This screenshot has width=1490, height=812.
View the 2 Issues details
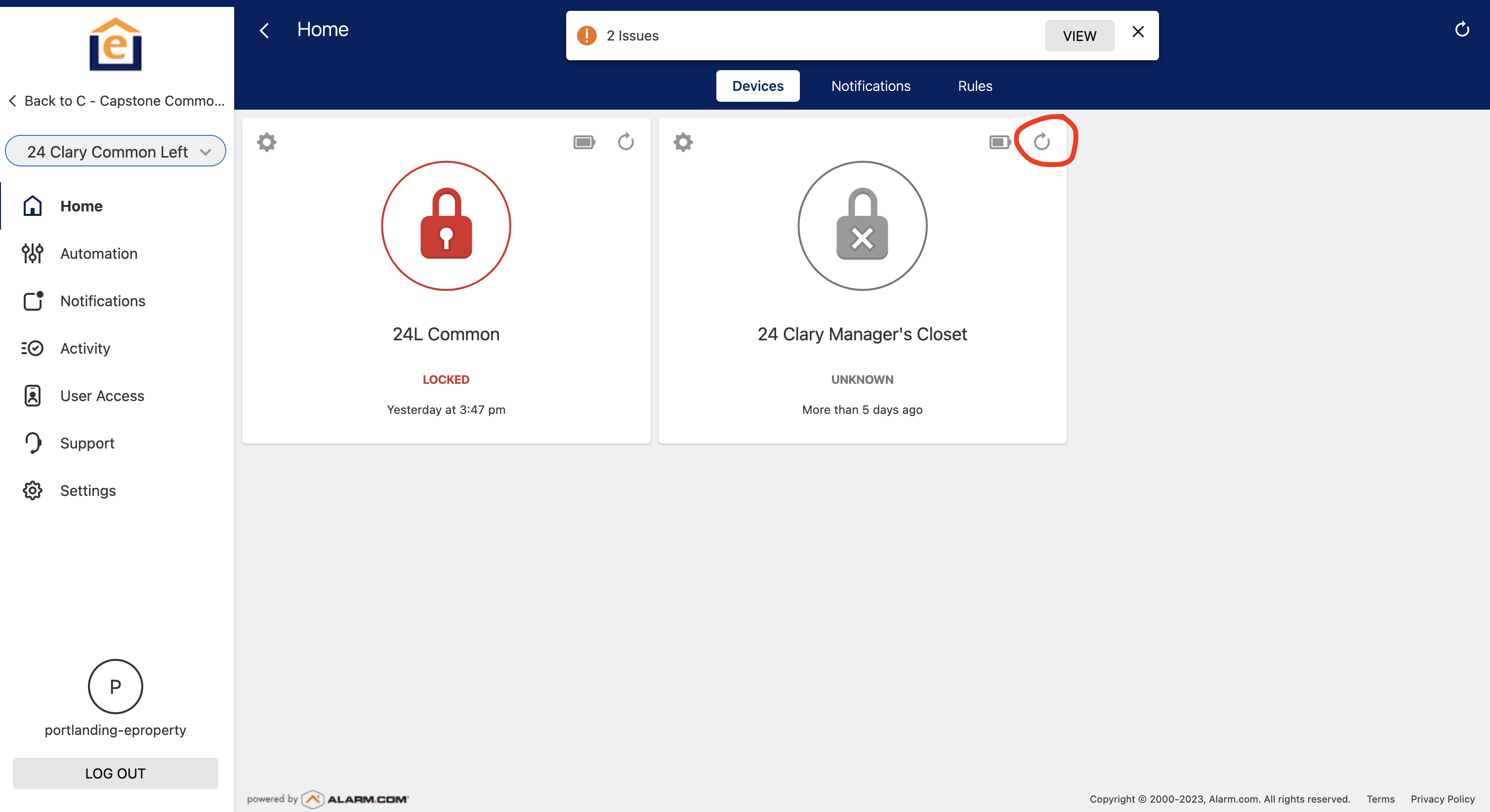tap(1079, 36)
